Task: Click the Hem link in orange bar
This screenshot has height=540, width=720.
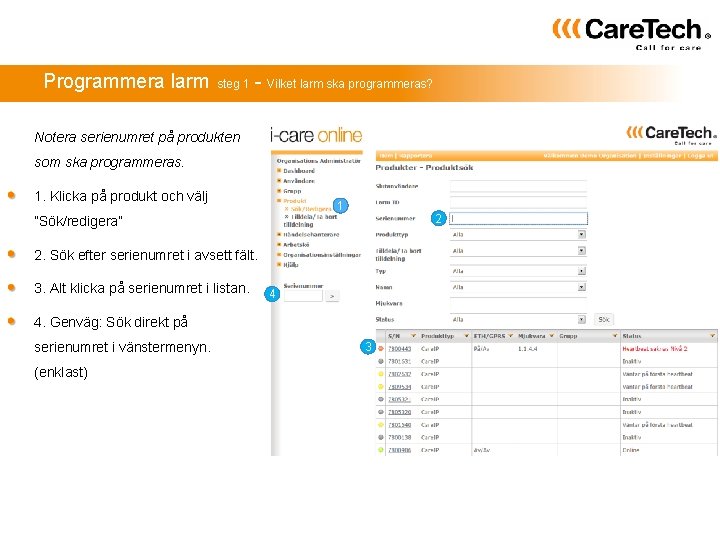Action: tap(386, 156)
